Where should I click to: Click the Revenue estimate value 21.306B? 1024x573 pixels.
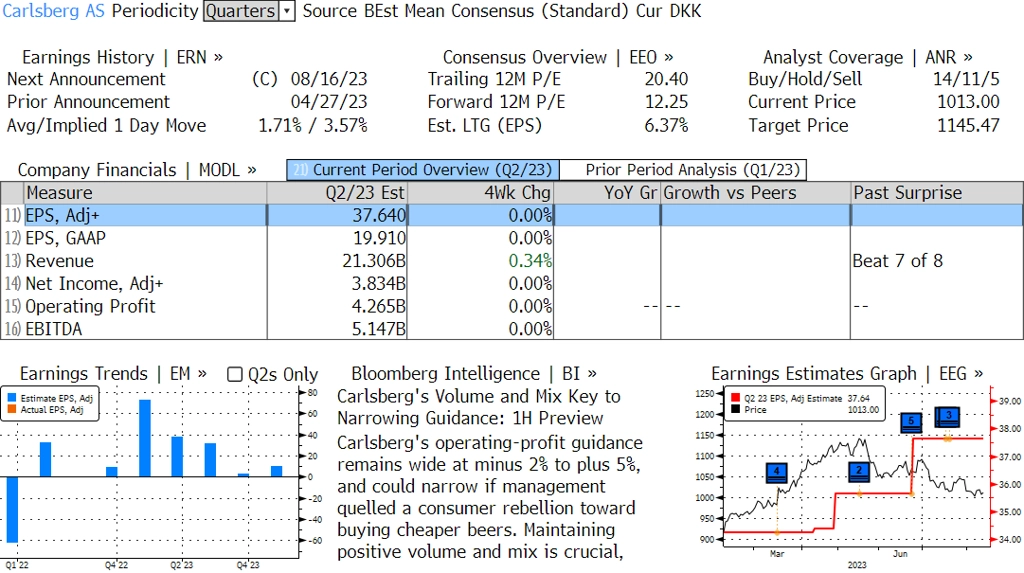click(374, 261)
